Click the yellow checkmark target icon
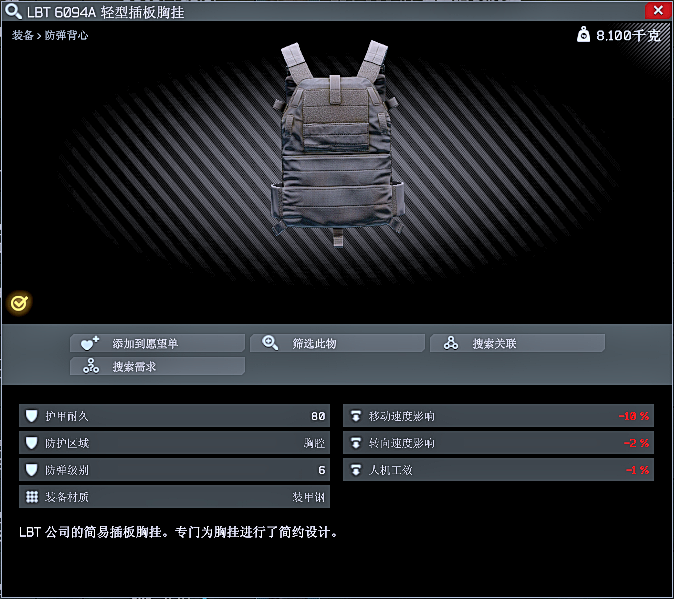Image resolution: width=674 pixels, height=599 pixels. [19, 303]
